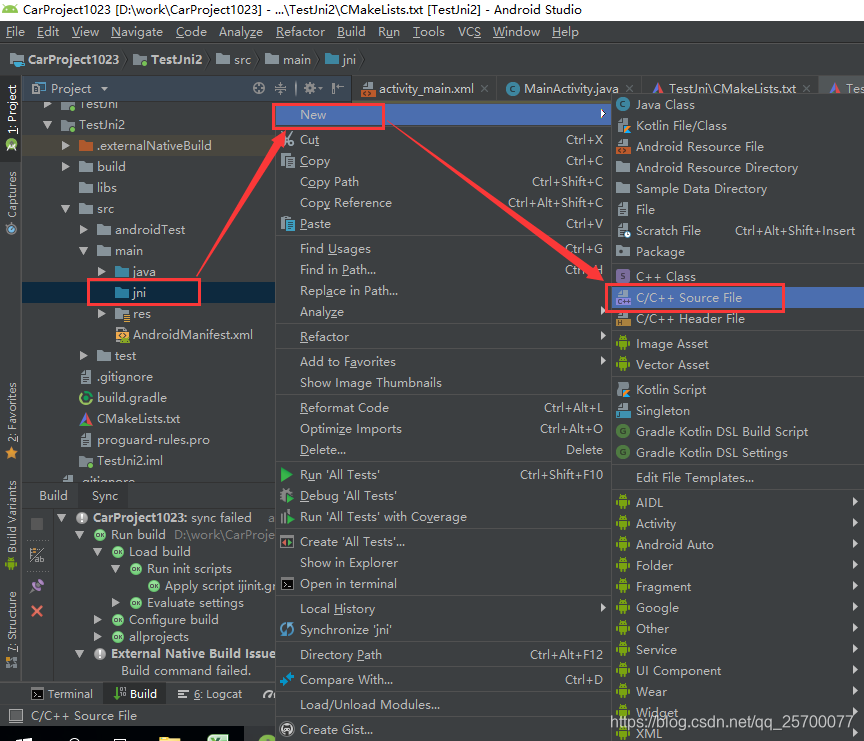Switch to Sync tab in Build panel
Screen dimensions: 864x741
(105, 496)
